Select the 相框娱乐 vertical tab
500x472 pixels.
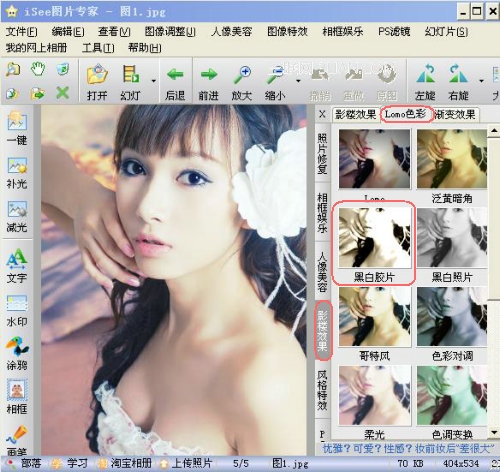point(322,213)
